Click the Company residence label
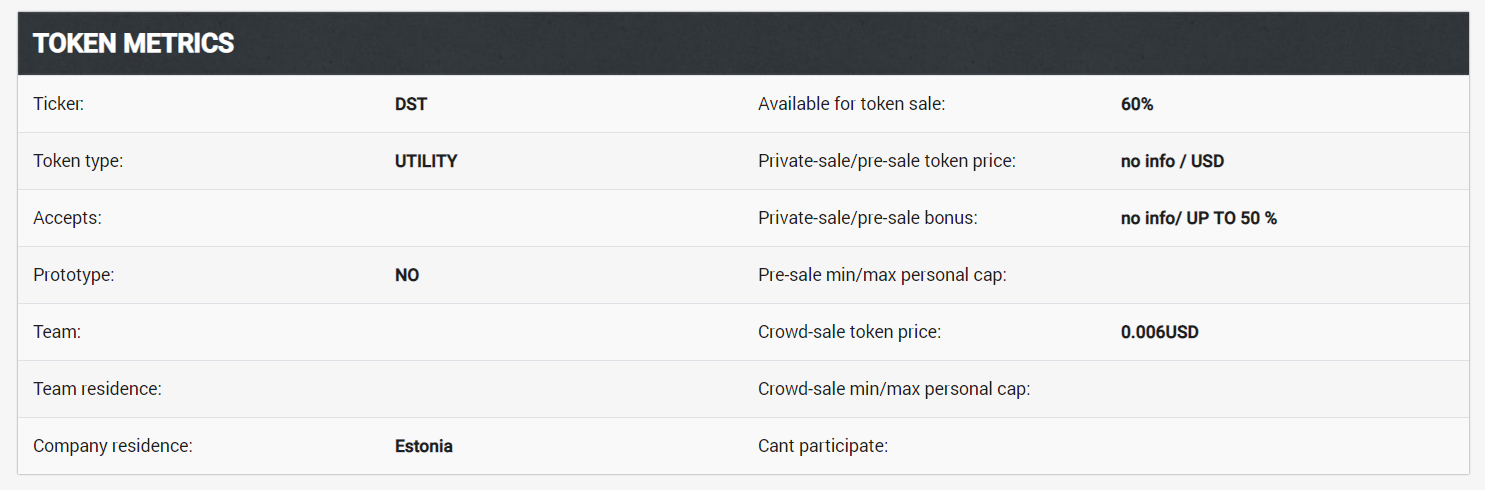Viewport: 1485px width, 490px height. point(113,446)
